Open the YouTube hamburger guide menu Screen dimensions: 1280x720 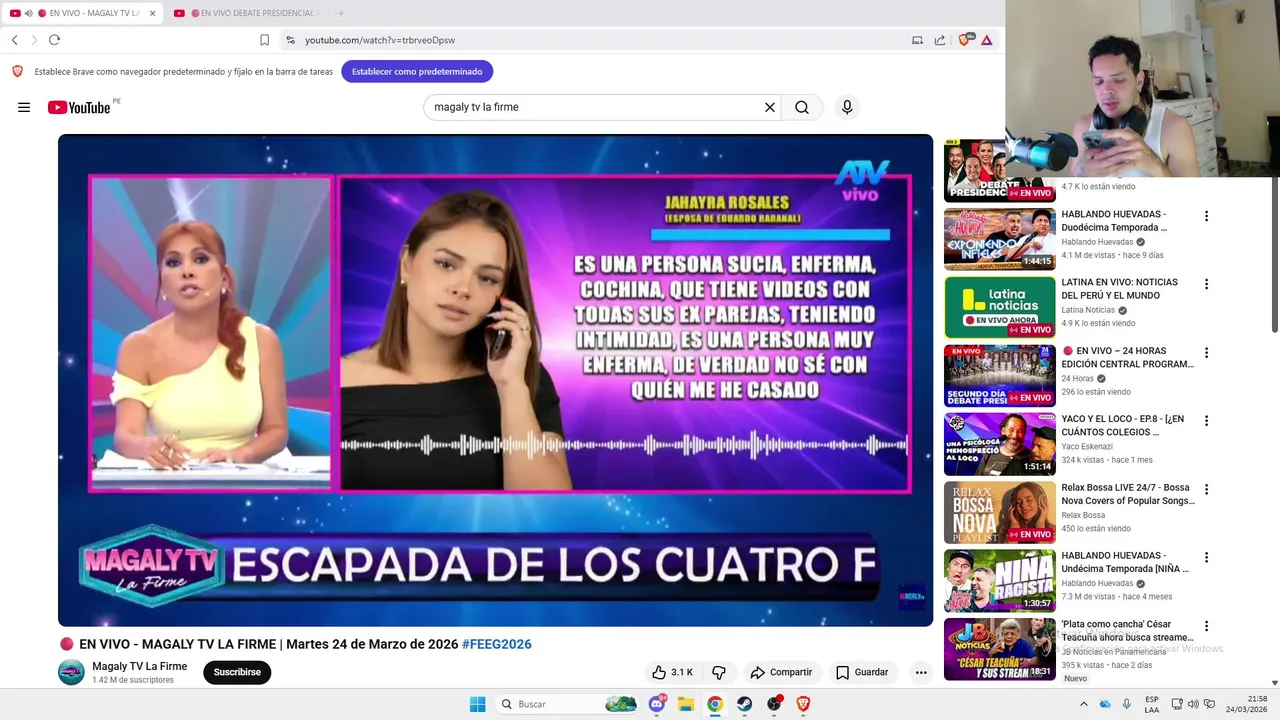coord(24,107)
